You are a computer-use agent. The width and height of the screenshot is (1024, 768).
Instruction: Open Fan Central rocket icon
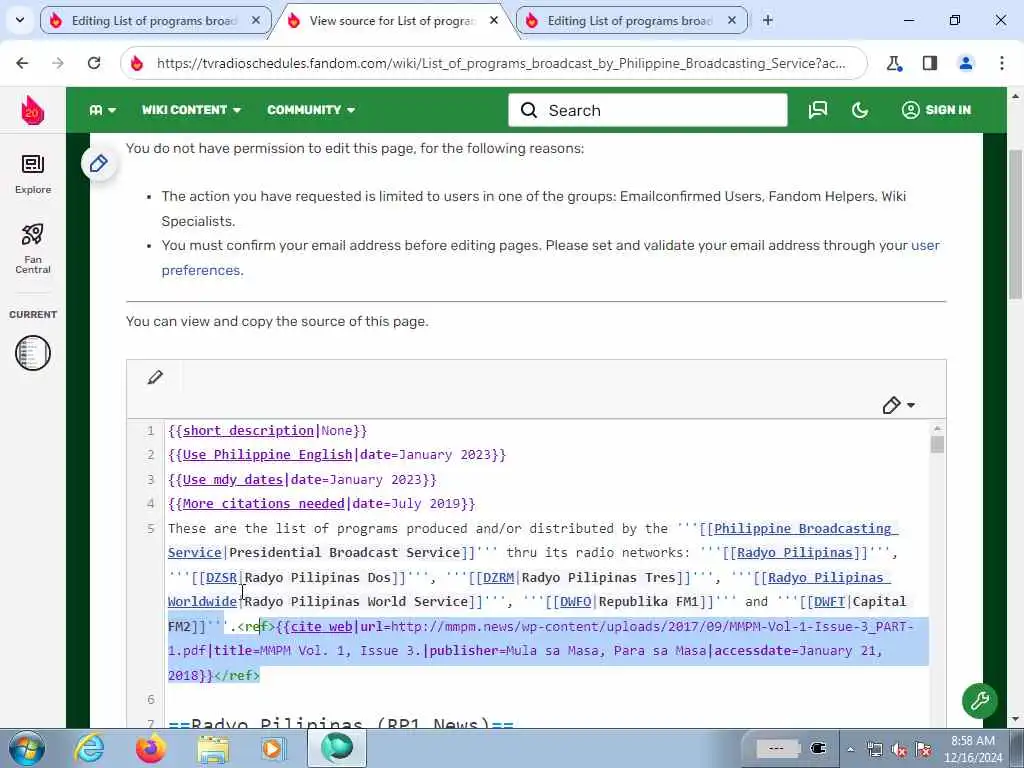point(33,248)
